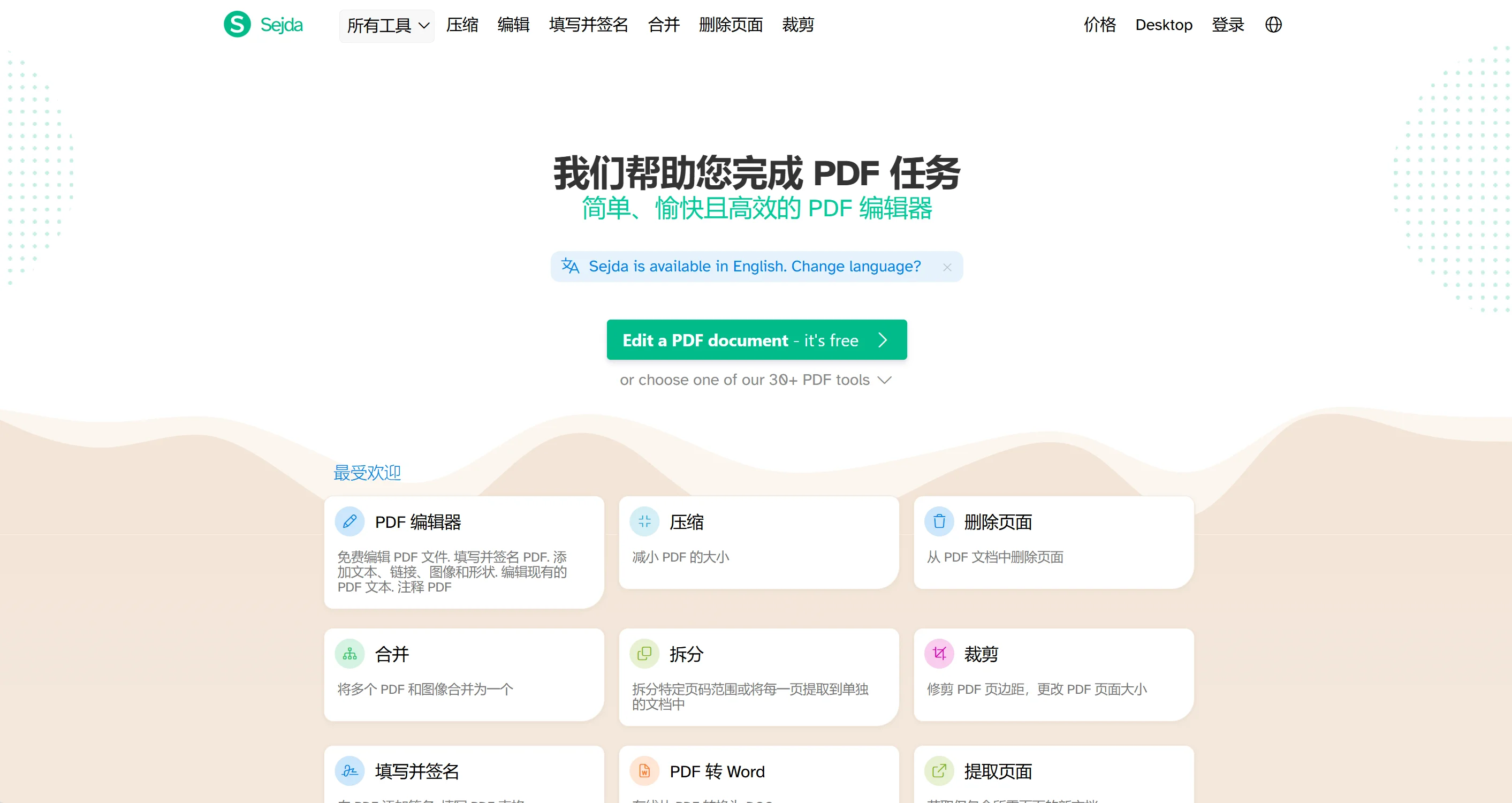Click 登录 to log in
1512x803 pixels.
[1228, 25]
